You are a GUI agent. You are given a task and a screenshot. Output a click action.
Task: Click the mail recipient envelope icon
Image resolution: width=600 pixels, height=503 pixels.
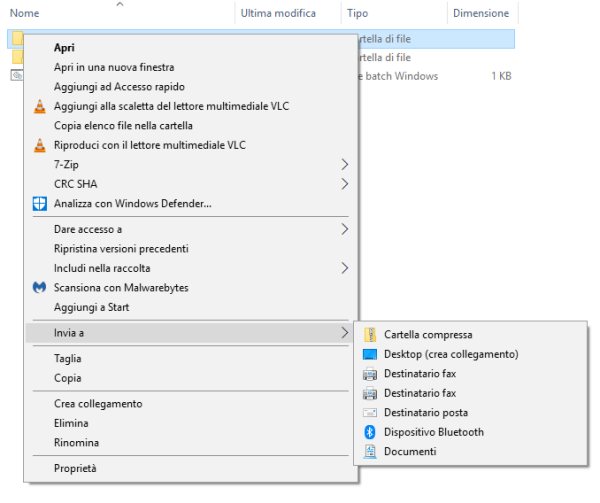pyautogui.click(x=370, y=413)
